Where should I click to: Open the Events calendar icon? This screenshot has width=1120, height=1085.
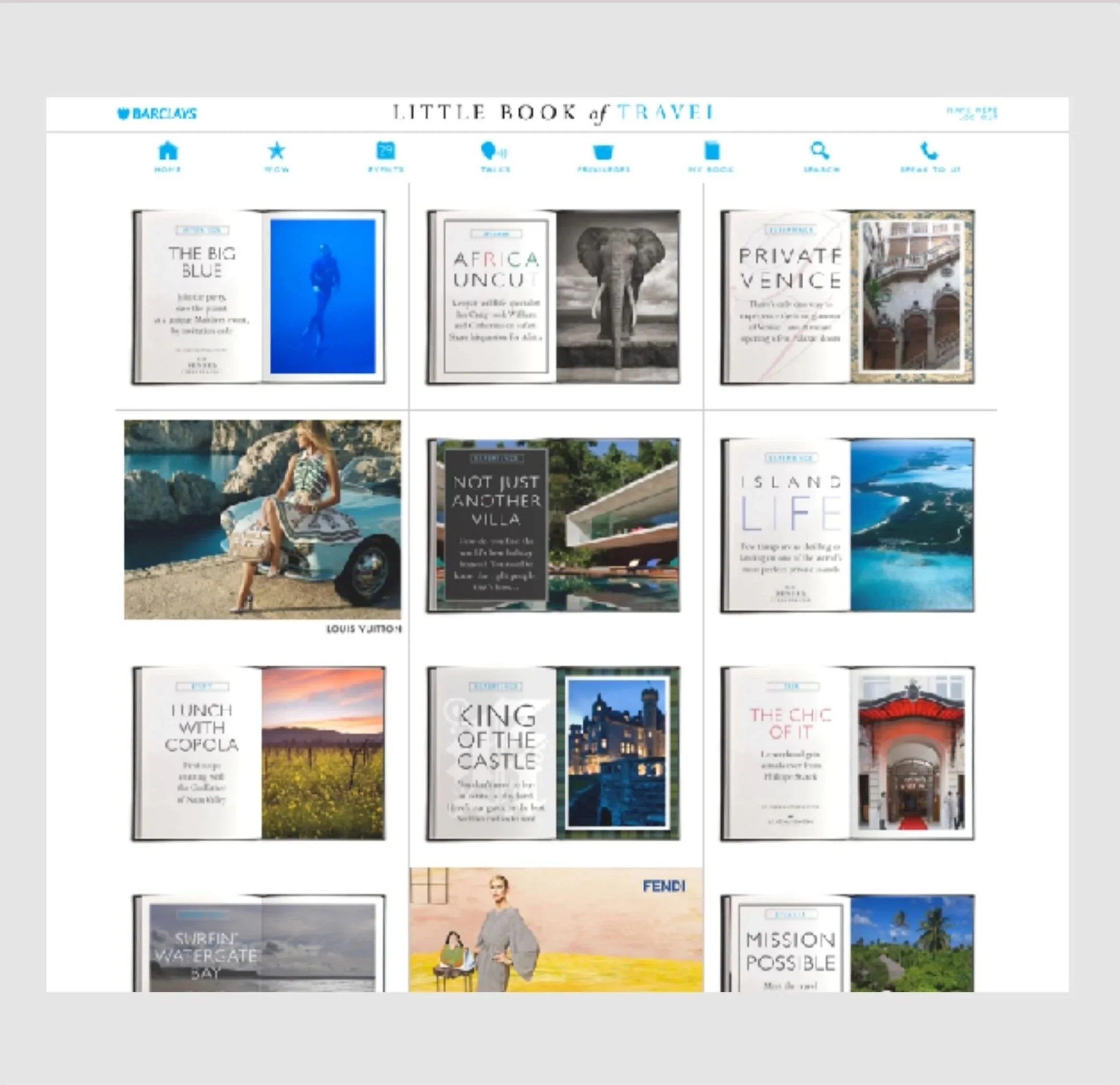coord(386,151)
